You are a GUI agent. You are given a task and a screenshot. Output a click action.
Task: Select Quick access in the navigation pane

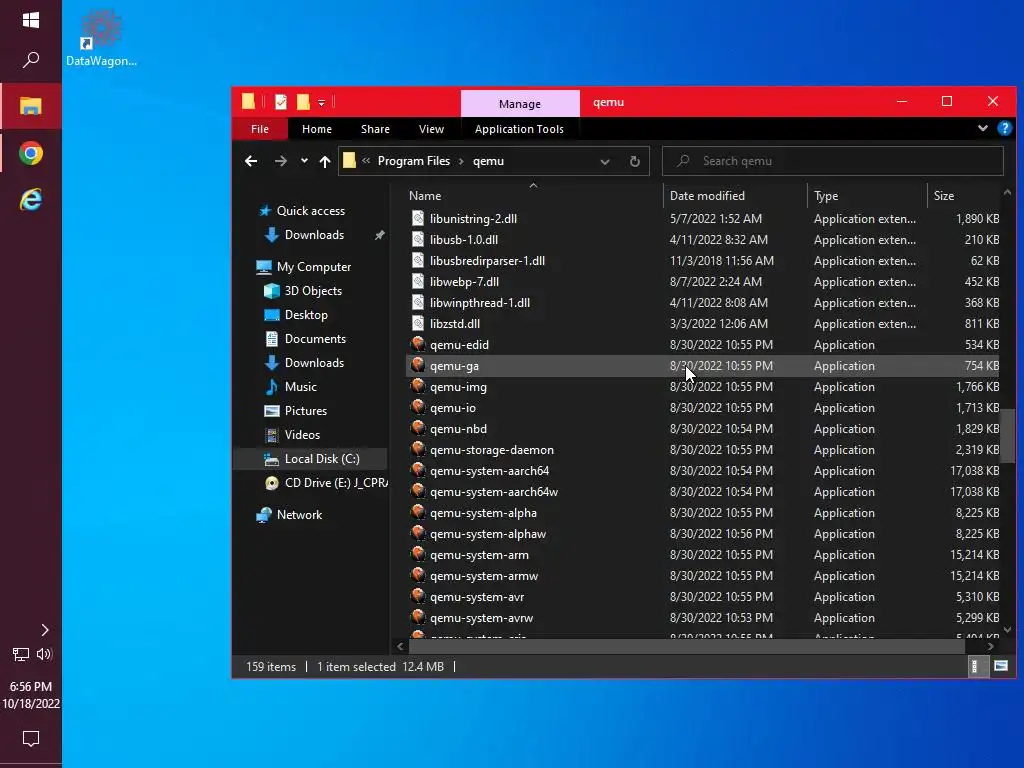pyautogui.click(x=311, y=210)
